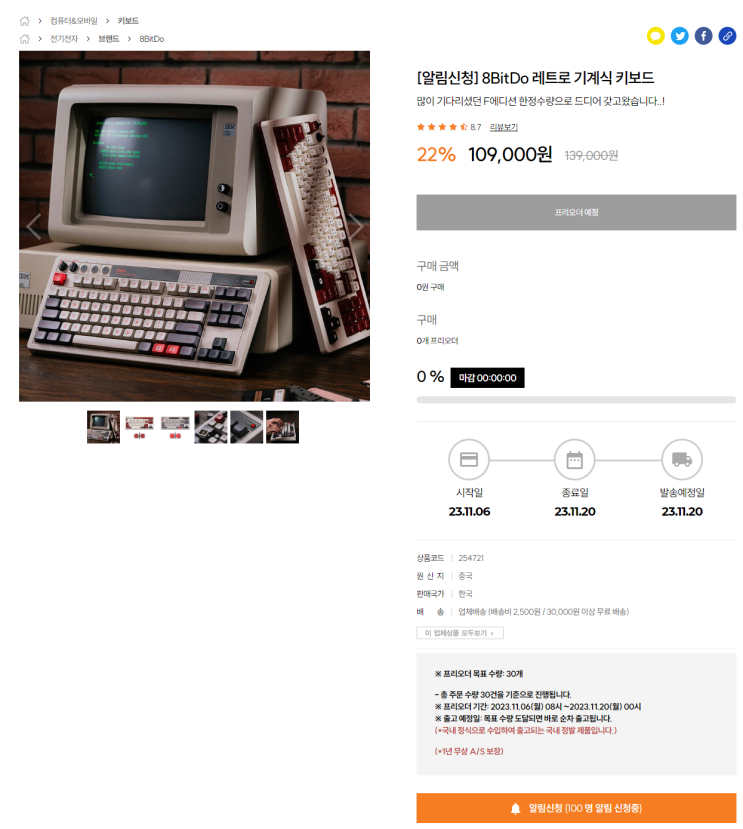Go to home icon in first breadcrumb
The height and width of the screenshot is (829, 743).
pos(24,21)
